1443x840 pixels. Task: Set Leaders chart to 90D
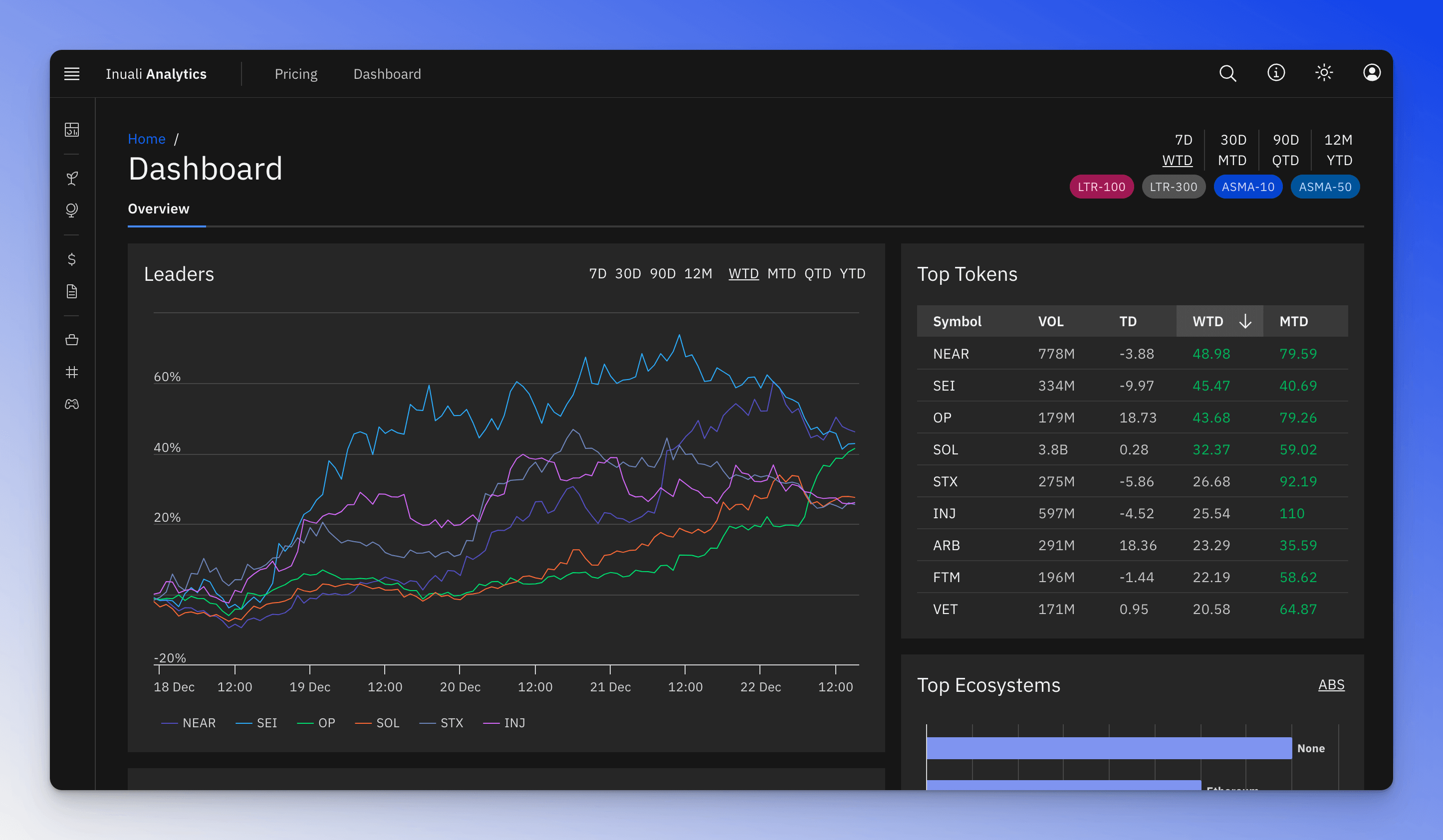[663, 274]
